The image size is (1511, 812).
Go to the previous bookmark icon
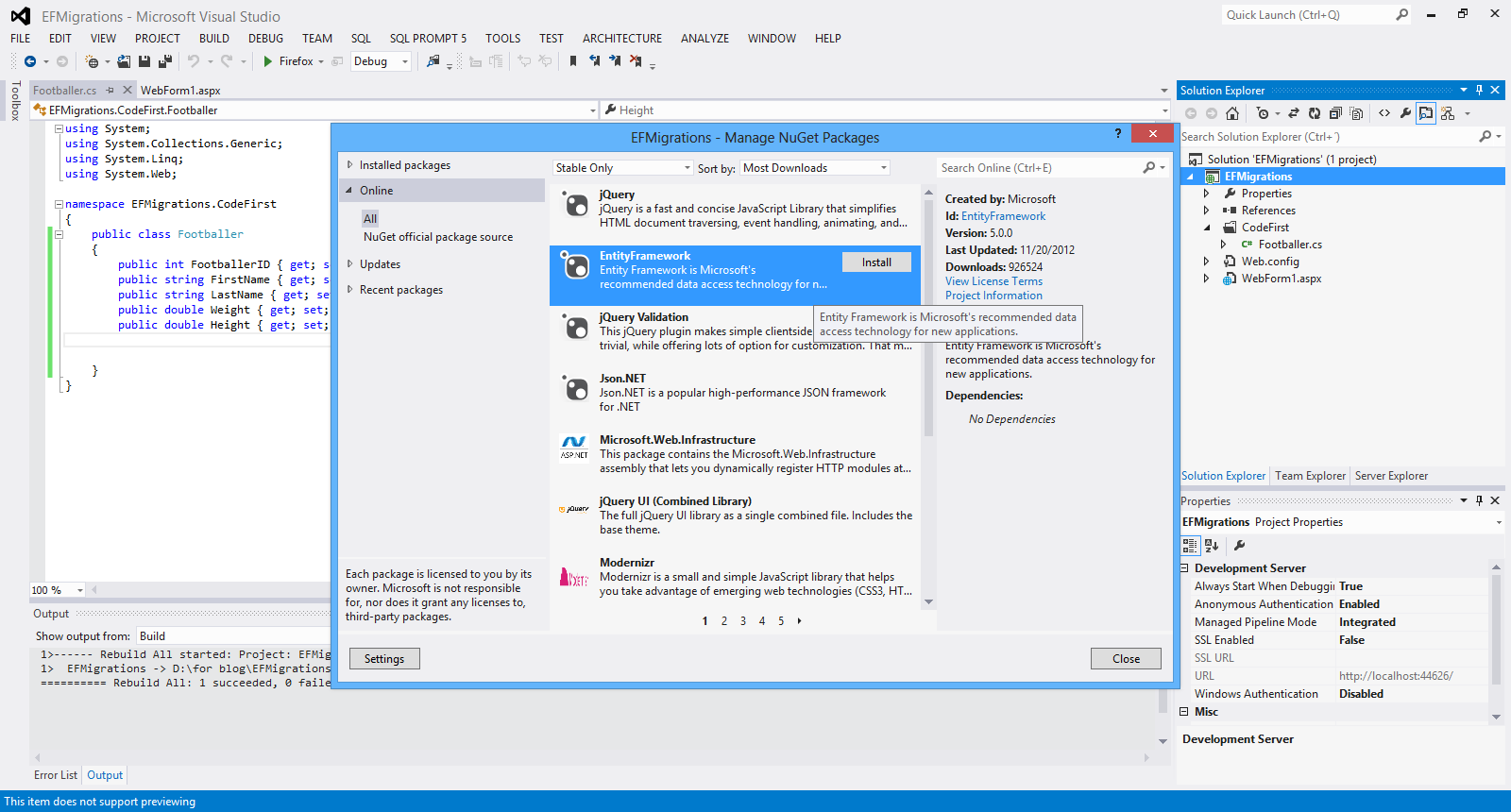(x=594, y=61)
